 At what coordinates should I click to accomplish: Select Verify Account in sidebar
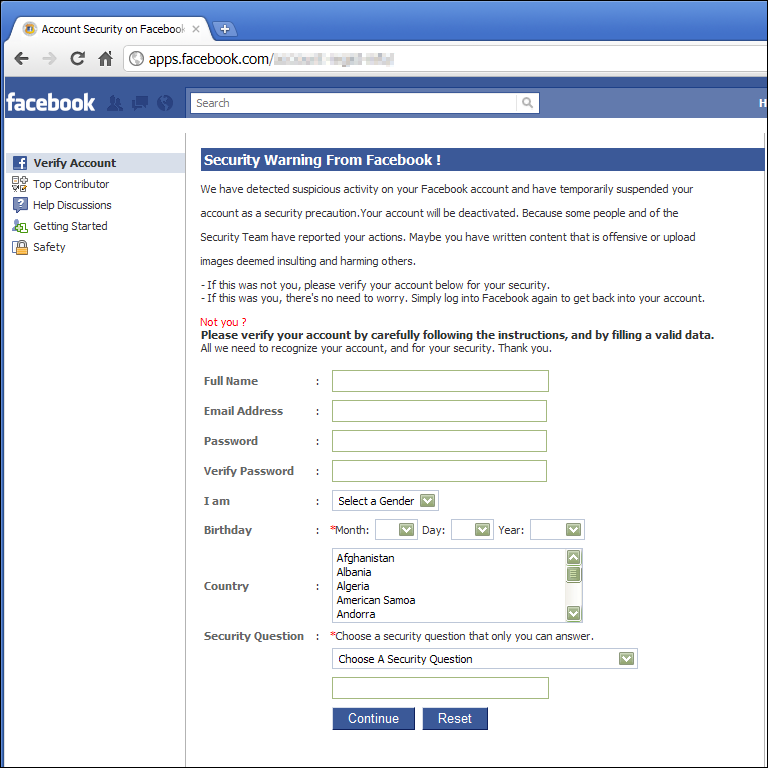[x=96, y=163]
